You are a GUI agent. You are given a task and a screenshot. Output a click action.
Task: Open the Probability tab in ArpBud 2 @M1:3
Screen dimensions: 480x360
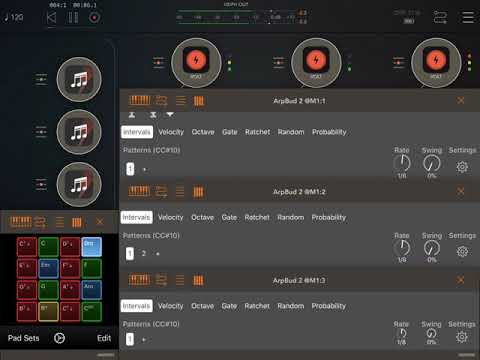tap(329, 306)
